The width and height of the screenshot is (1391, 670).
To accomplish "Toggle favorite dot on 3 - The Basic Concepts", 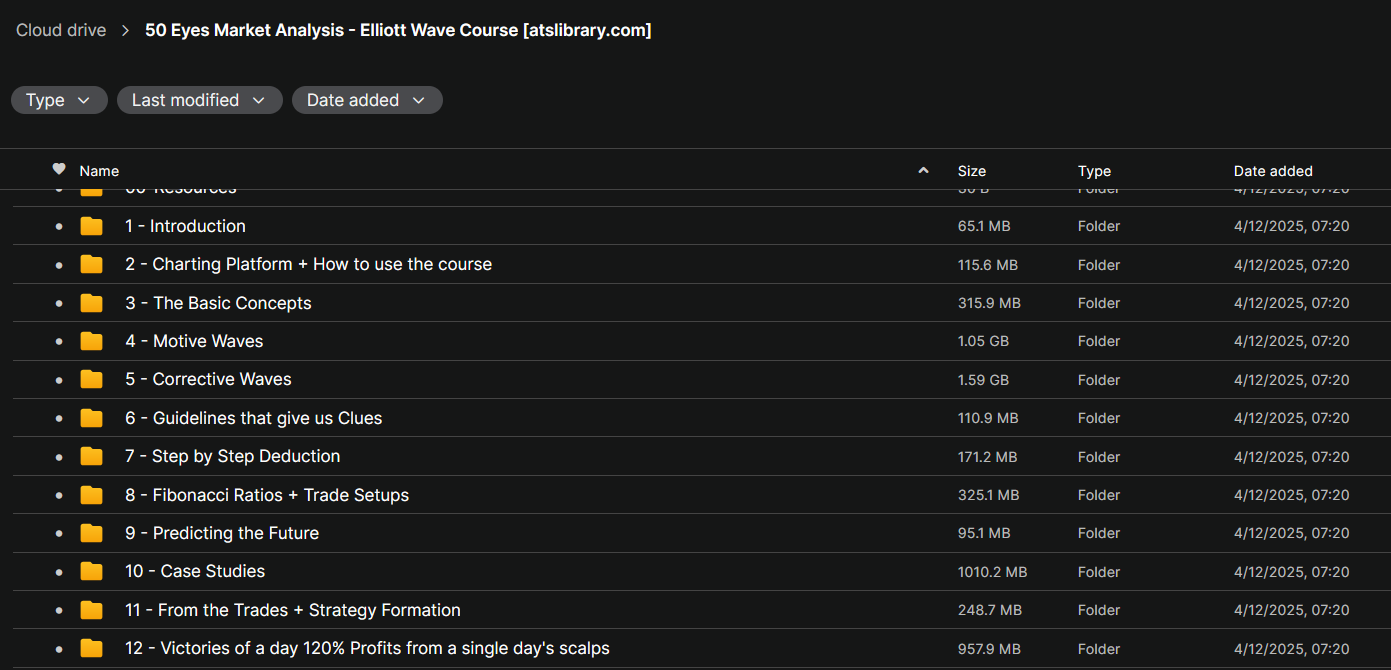I will [59, 303].
